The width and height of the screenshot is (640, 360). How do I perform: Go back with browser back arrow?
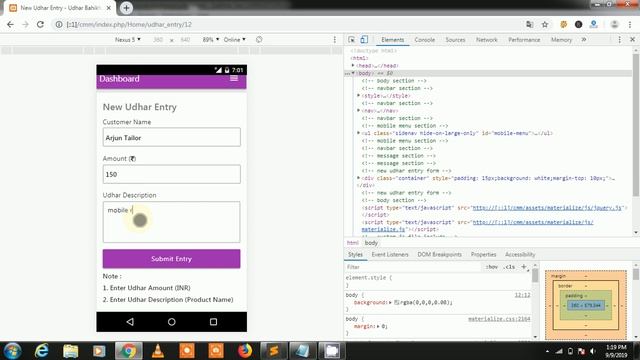[x=11, y=24]
